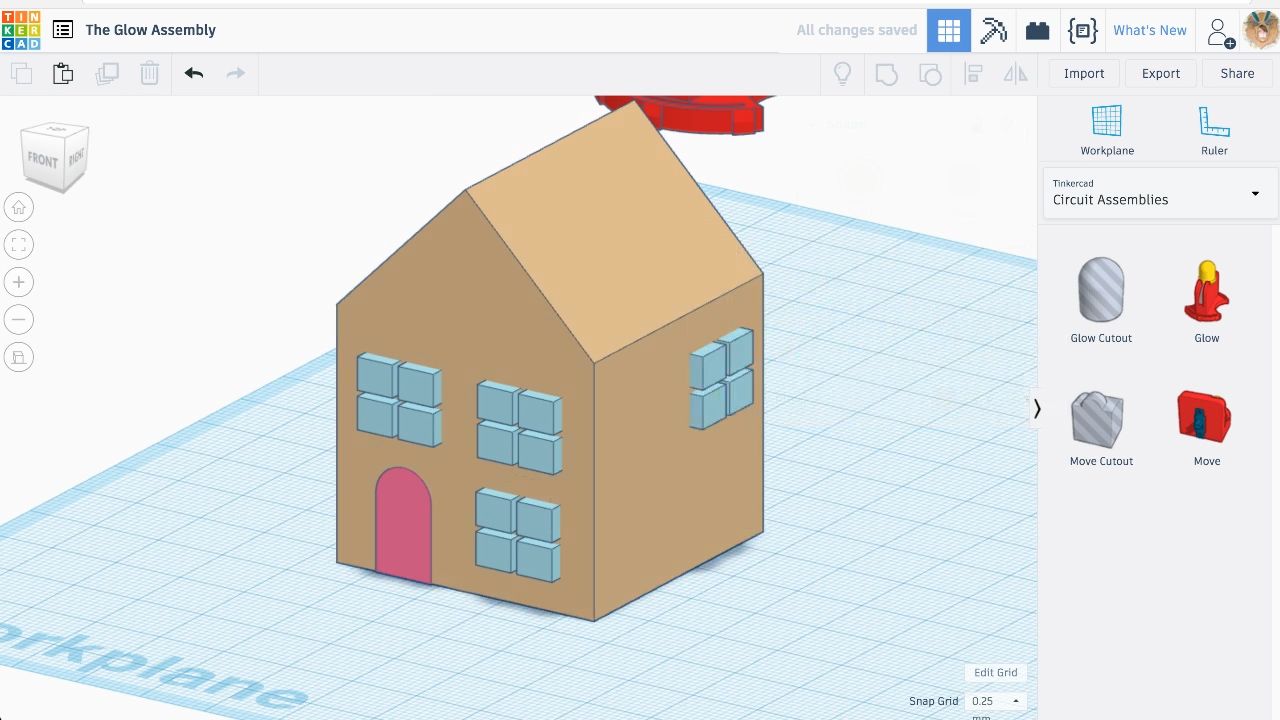Image resolution: width=1280 pixels, height=720 pixels.
Task: Click the Duplicate and repeat icon
Action: [107, 73]
